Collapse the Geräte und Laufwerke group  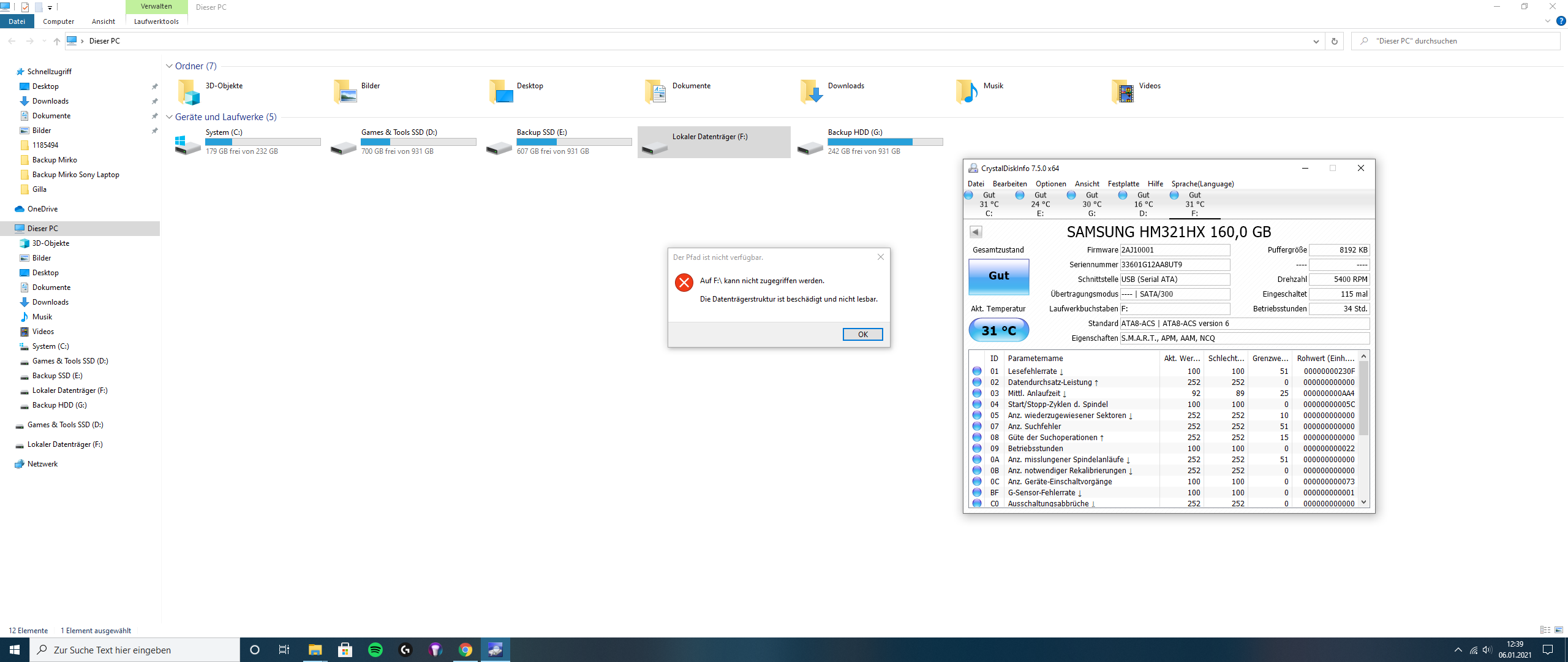tap(170, 117)
